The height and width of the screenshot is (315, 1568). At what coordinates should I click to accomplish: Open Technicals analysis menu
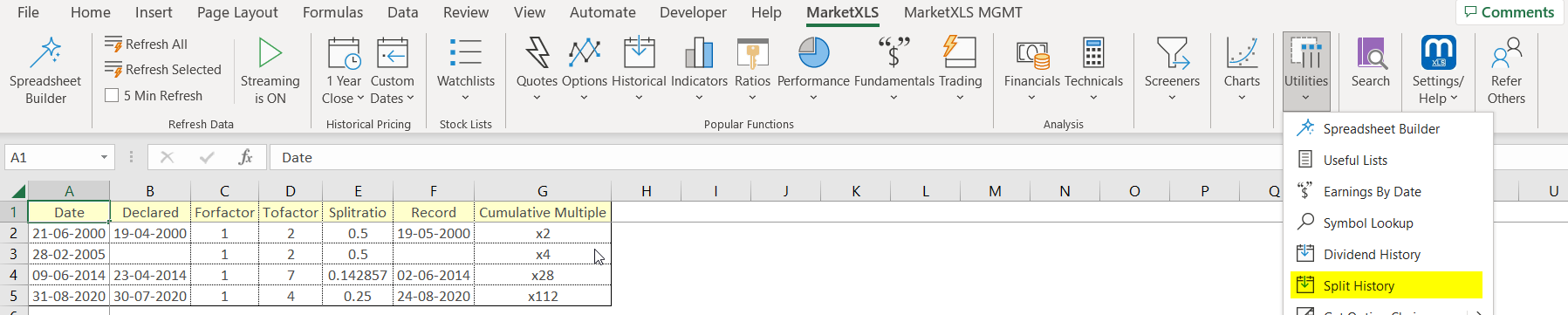click(1093, 70)
